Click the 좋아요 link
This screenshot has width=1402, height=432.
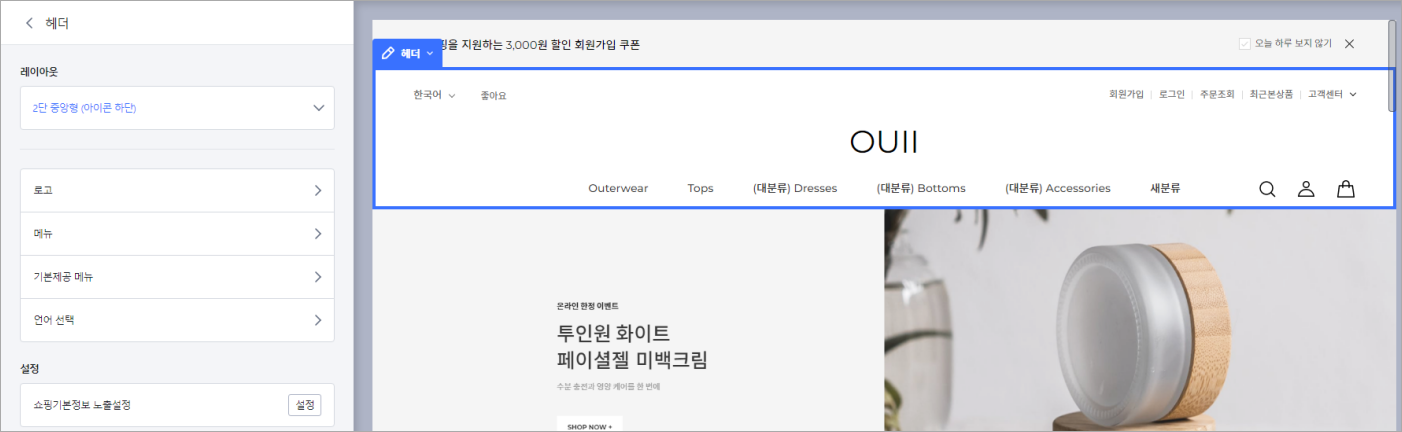tap(493, 96)
